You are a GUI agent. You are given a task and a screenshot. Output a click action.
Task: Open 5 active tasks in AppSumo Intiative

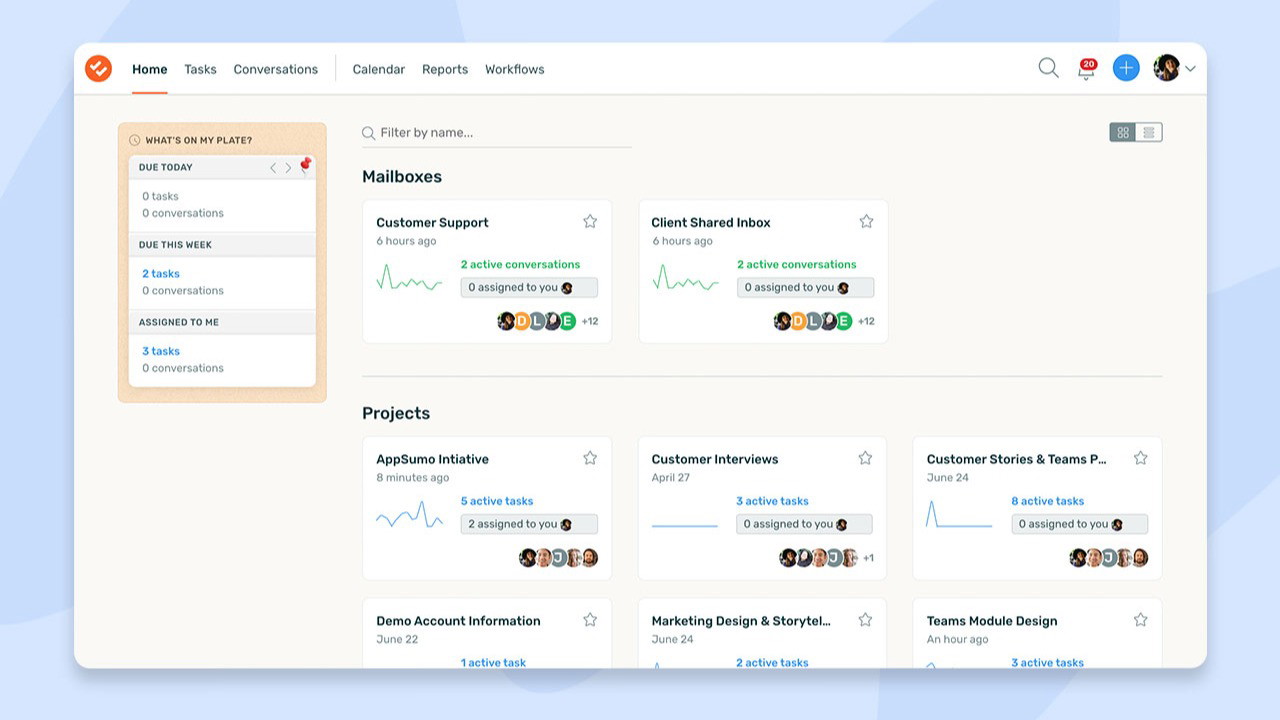pyautogui.click(x=497, y=501)
